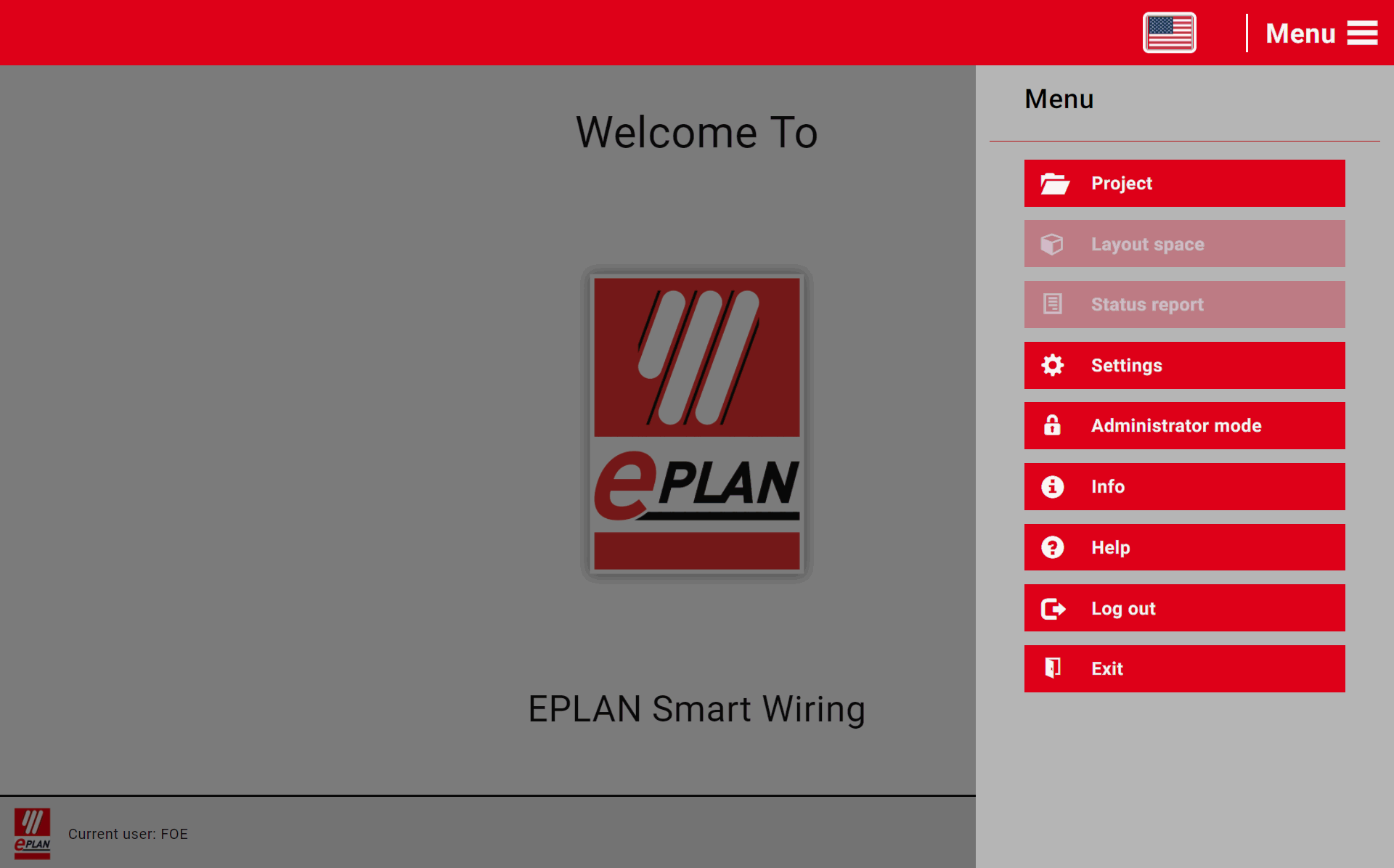Click the Status report document icon

[1053, 304]
